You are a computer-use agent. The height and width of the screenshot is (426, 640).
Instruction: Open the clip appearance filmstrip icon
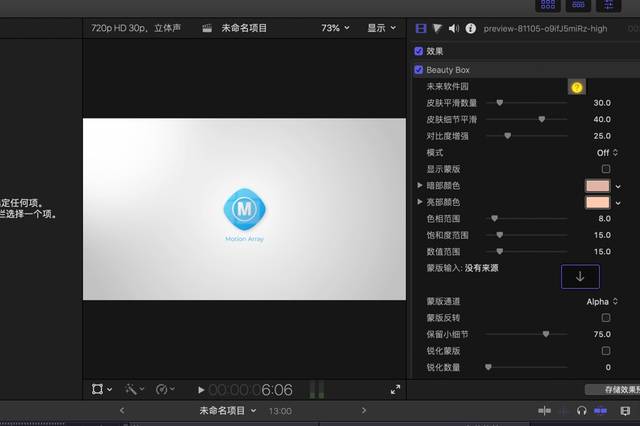625,410
